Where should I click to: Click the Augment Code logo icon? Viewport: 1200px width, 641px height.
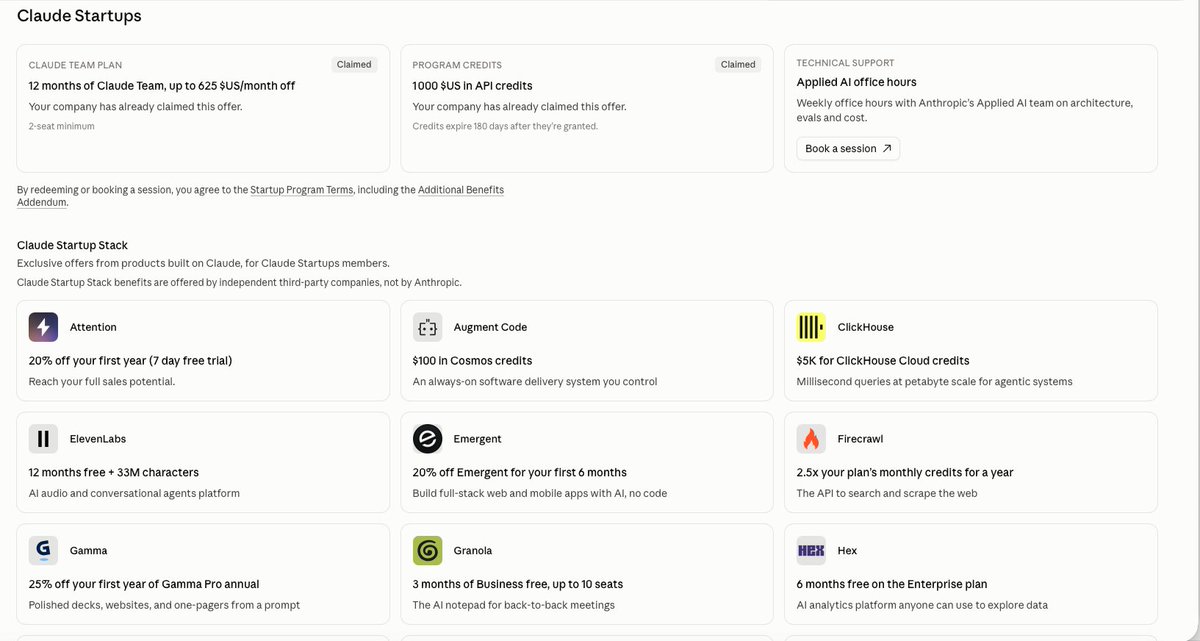click(x=427, y=327)
